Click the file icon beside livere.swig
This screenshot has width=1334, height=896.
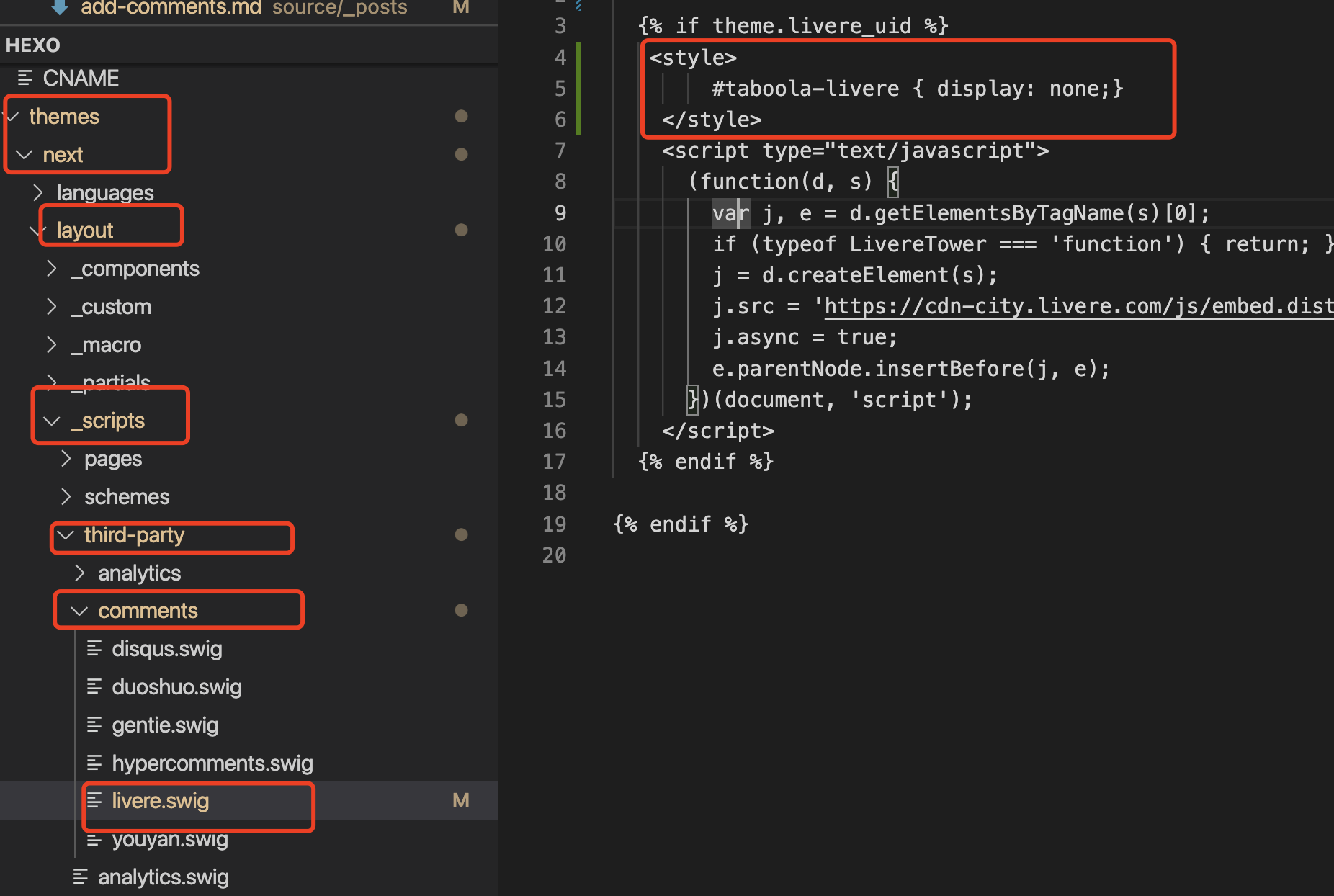point(94,800)
